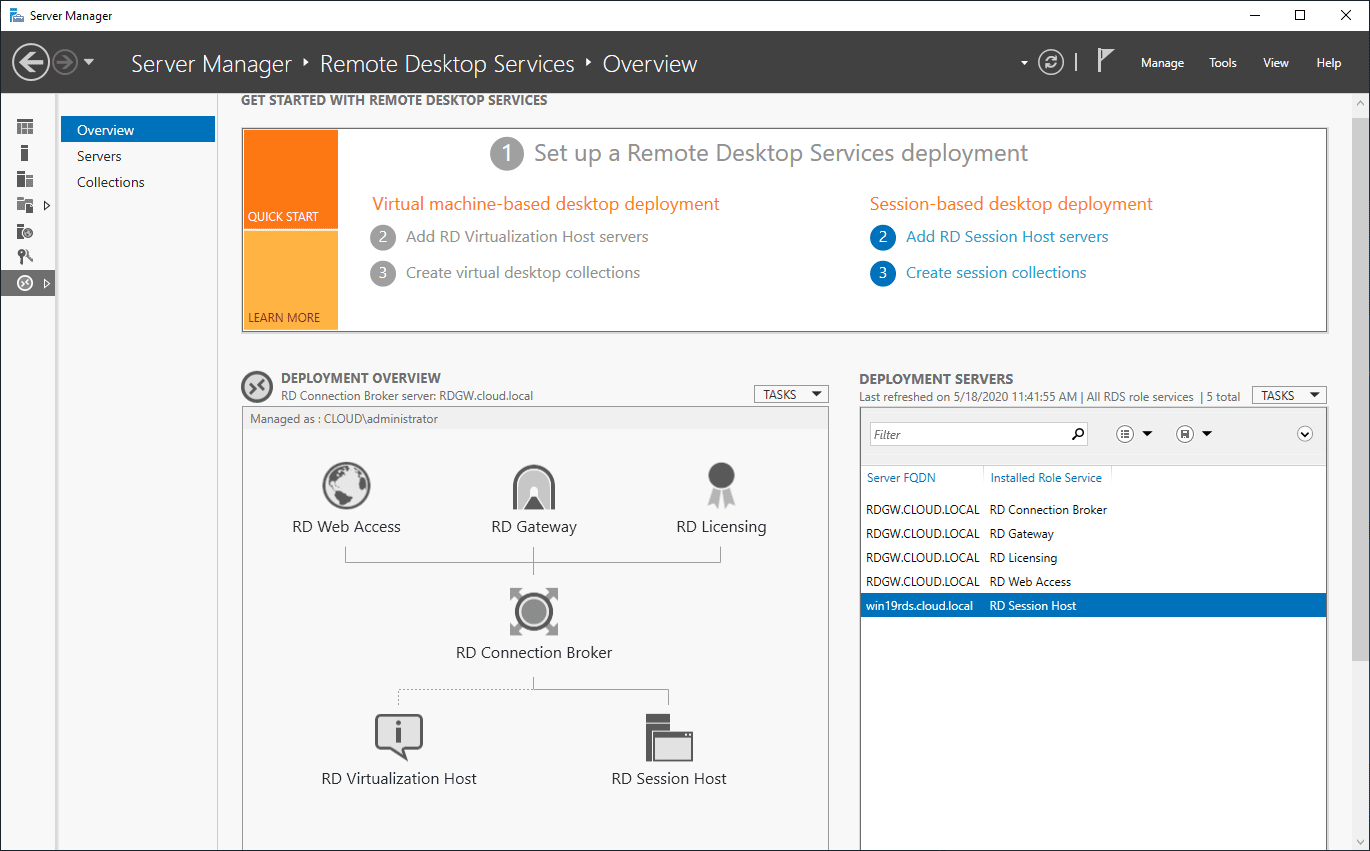Image resolution: width=1370 pixels, height=851 pixels.
Task: Click the RD Web Access deployment icon
Action: 346,486
